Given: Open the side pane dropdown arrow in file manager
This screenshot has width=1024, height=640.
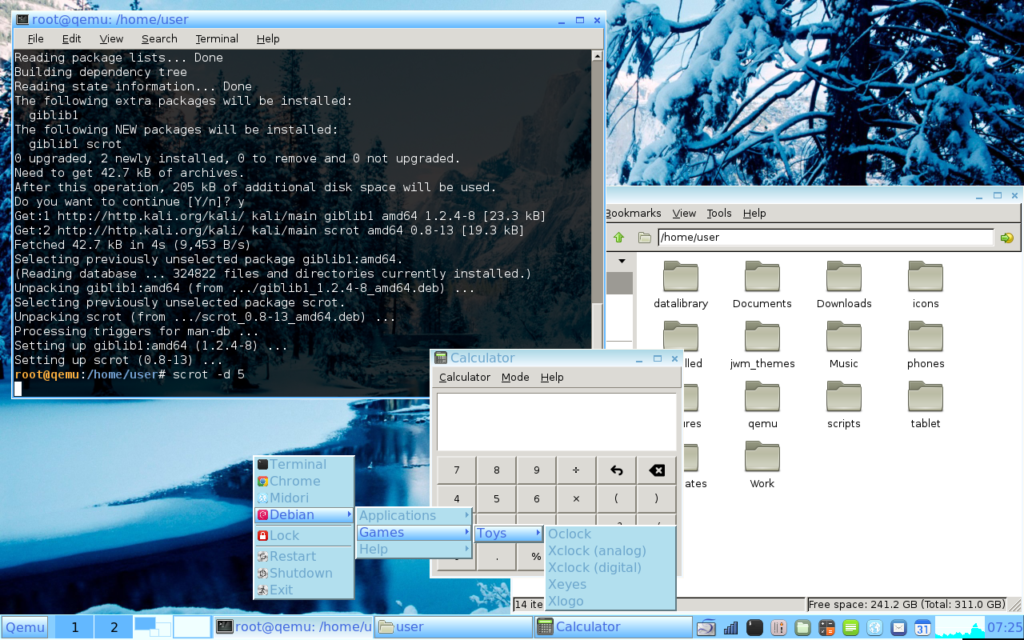Looking at the screenshot, I should pyautogui.click(x=620, y=261).
